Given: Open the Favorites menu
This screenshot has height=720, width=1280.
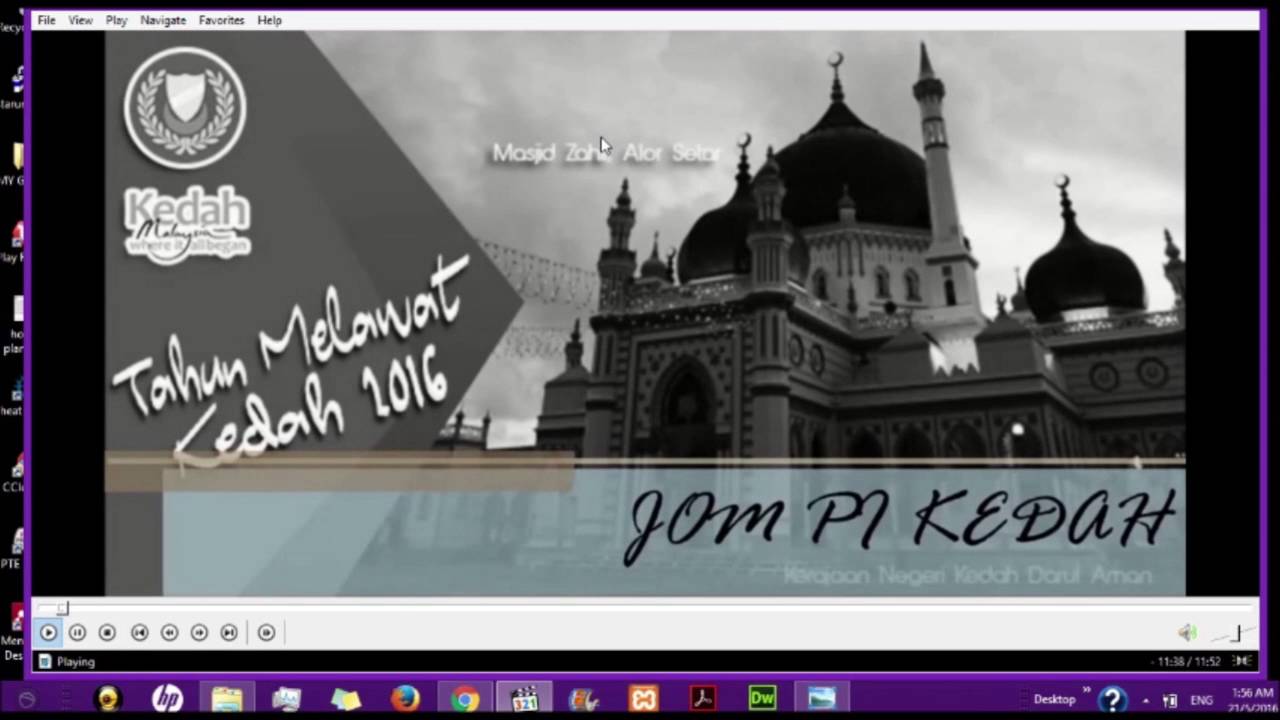Looking at the screenshot, I should pos(221,20).
